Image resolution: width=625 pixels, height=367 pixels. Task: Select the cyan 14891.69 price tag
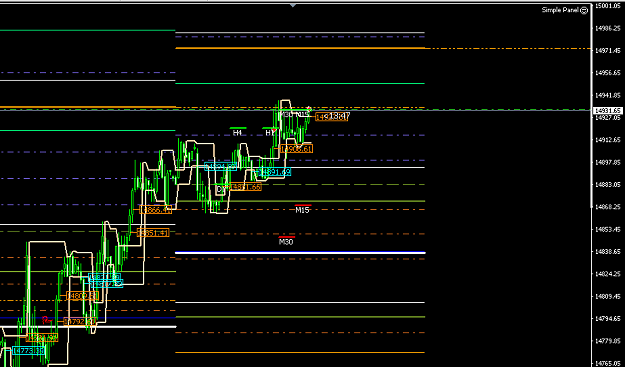(275, 172)
